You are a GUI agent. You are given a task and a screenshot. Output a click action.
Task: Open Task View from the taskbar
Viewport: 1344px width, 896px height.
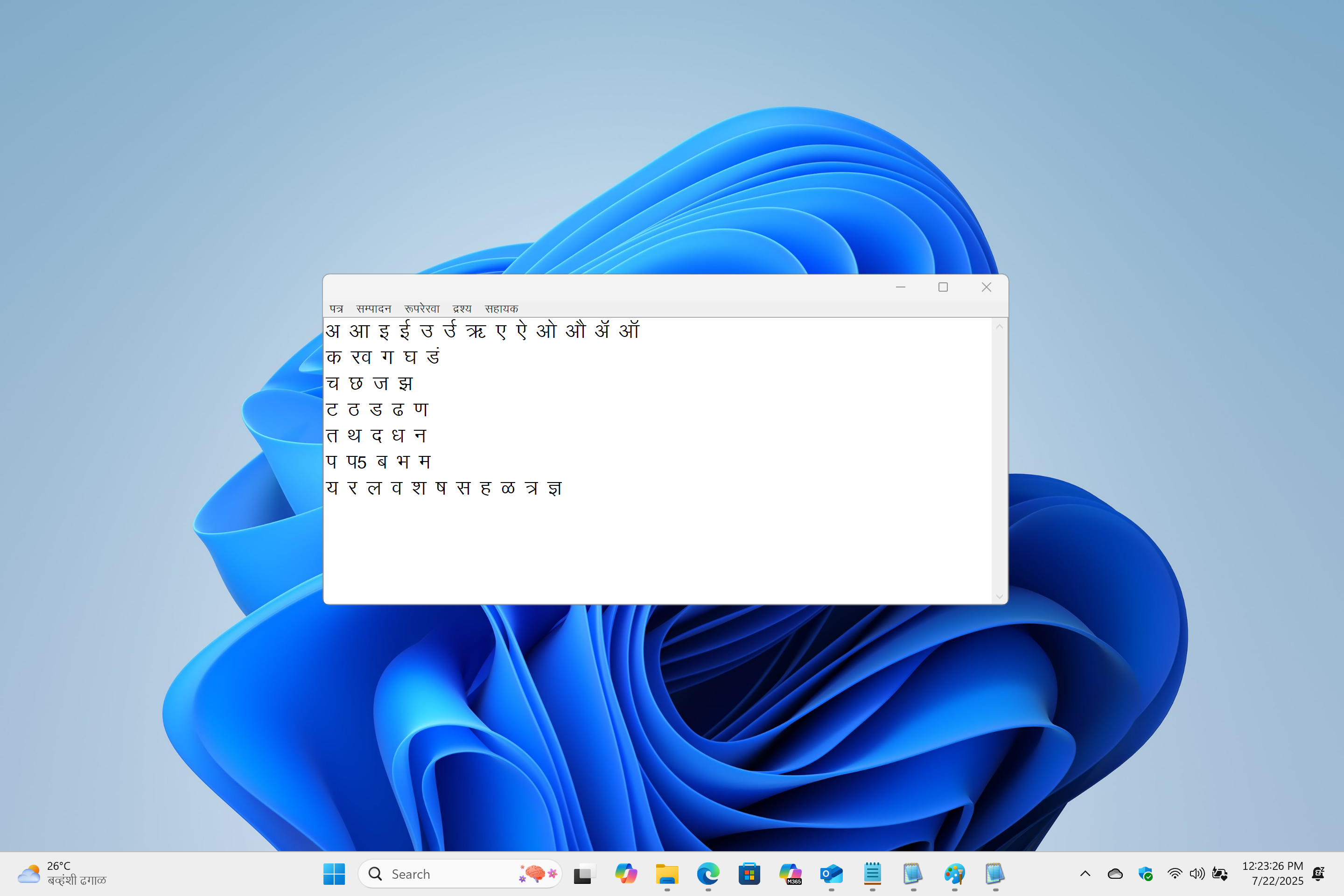pyautogui.click(x=583, y=874)
